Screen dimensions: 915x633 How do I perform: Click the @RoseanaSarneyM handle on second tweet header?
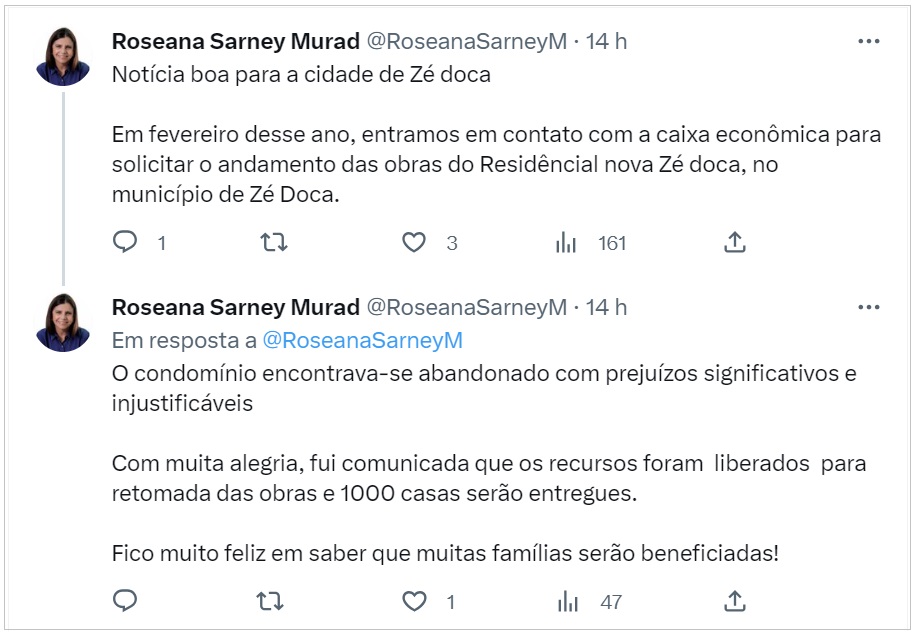(x=466, y=307)
